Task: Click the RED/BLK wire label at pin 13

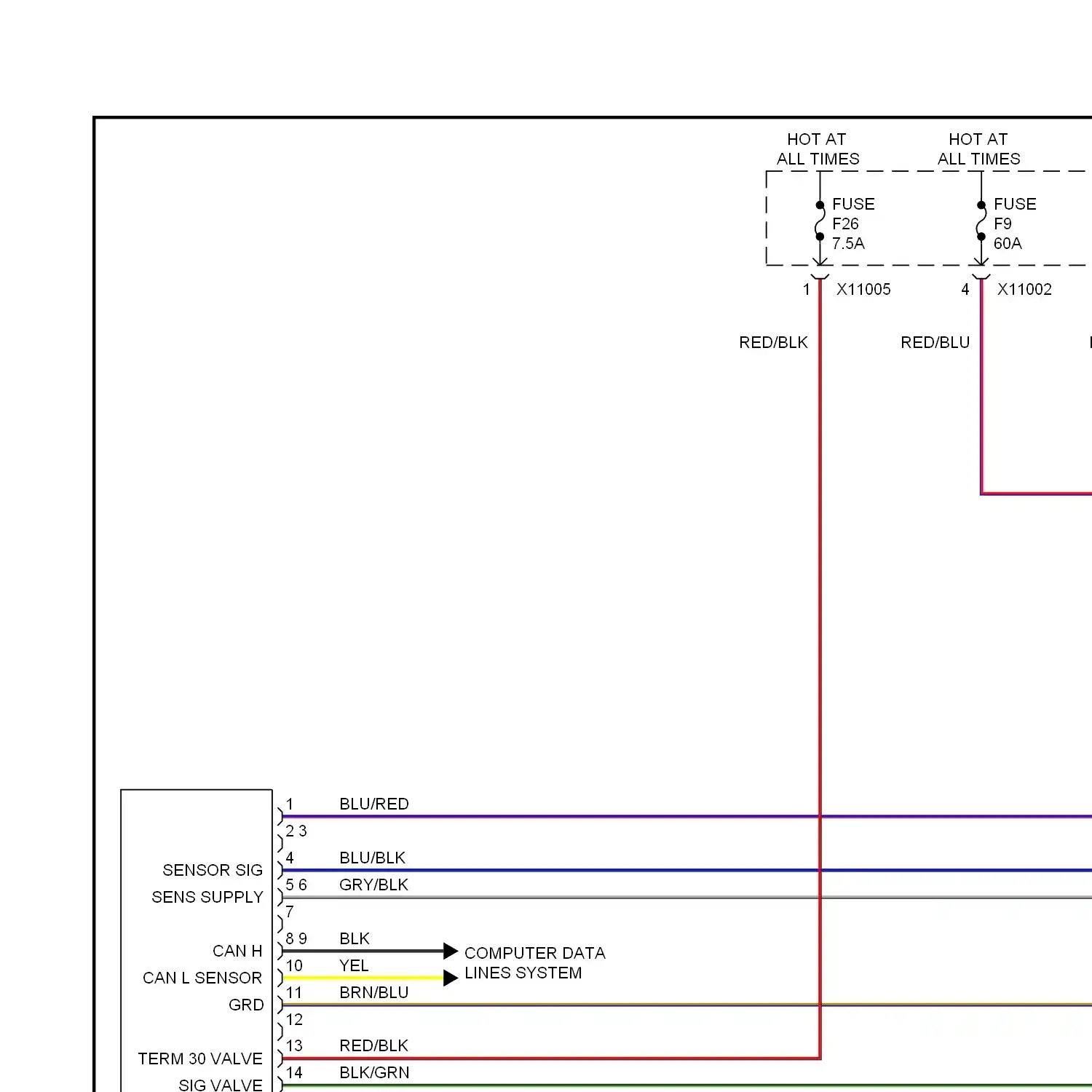Action: [x=373, y=1045]
